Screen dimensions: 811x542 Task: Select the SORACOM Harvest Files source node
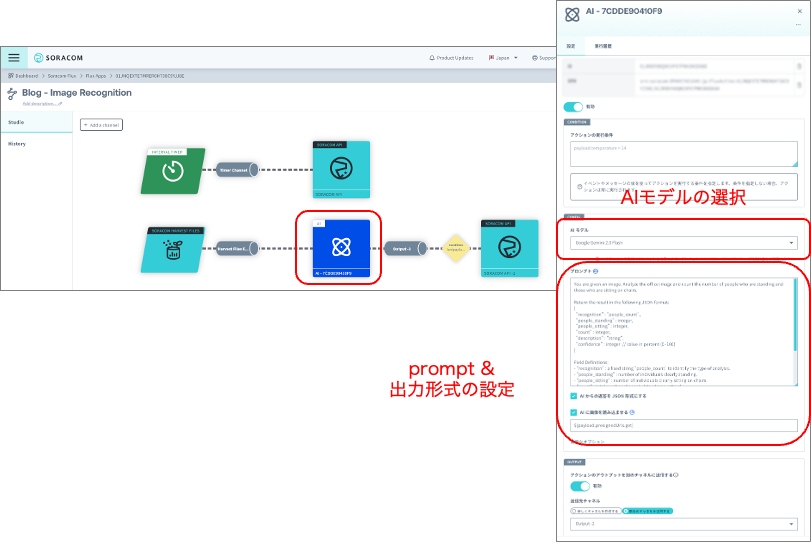coord(173,250)
